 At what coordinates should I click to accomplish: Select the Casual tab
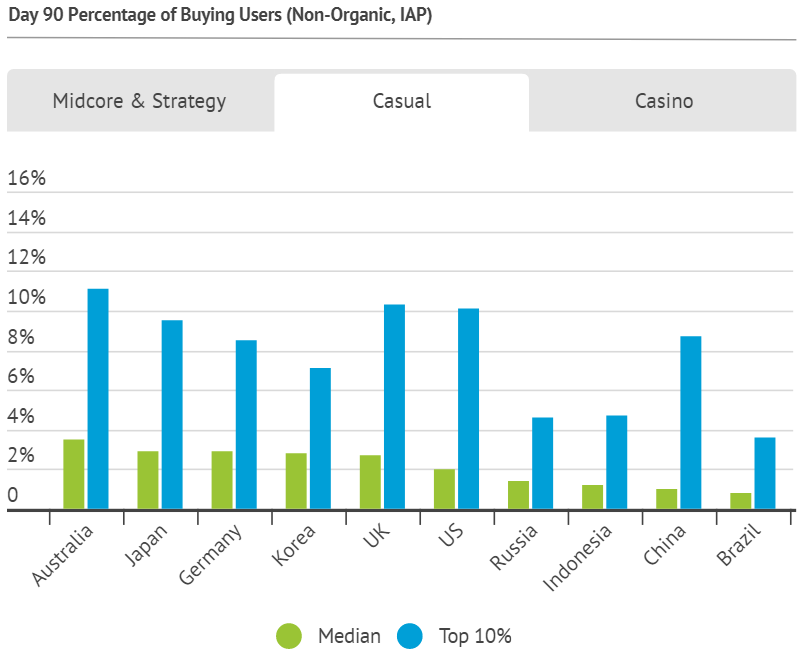pyautogui.click(x=402, y=102)
